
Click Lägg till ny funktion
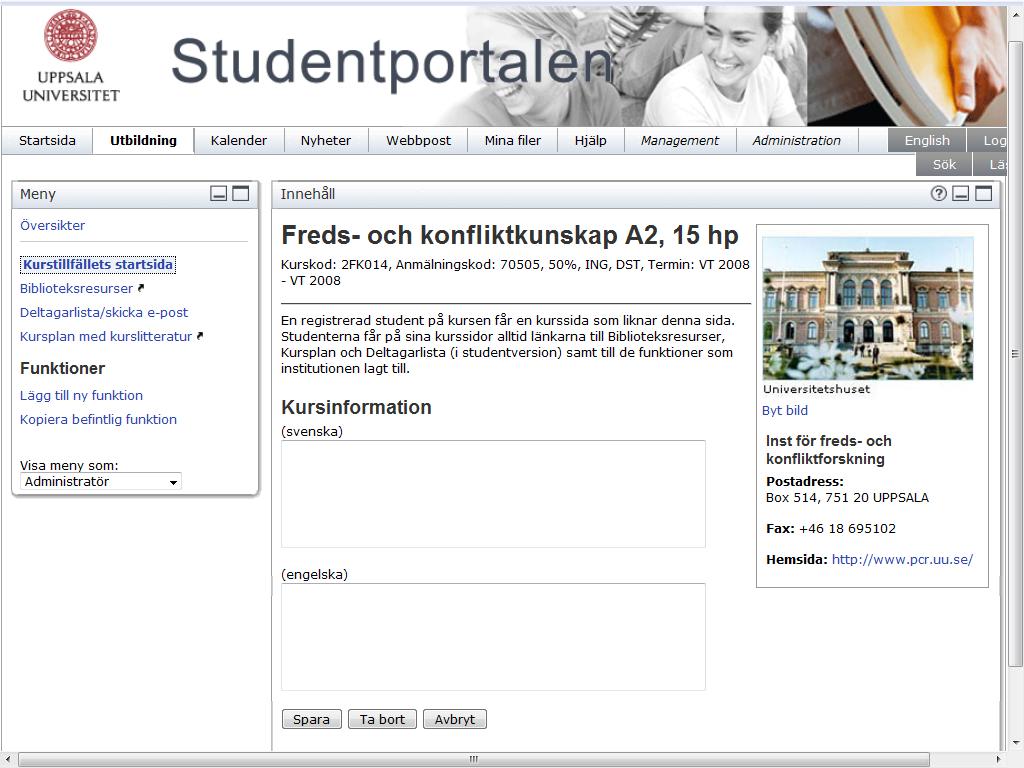(x=81, y=396)
